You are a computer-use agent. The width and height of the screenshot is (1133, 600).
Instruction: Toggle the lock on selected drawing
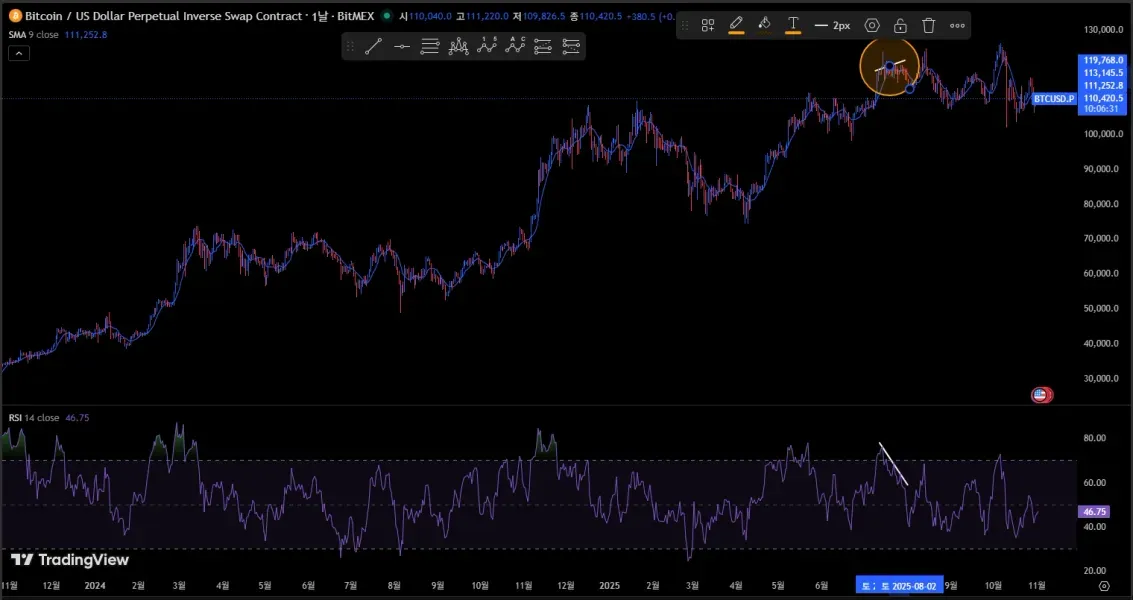pos(900,25)
